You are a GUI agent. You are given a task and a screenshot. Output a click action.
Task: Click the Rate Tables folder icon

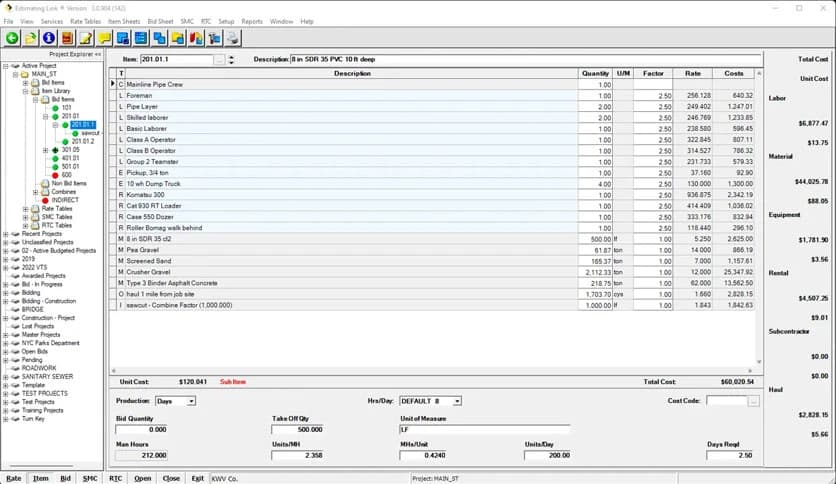point(35,209)
